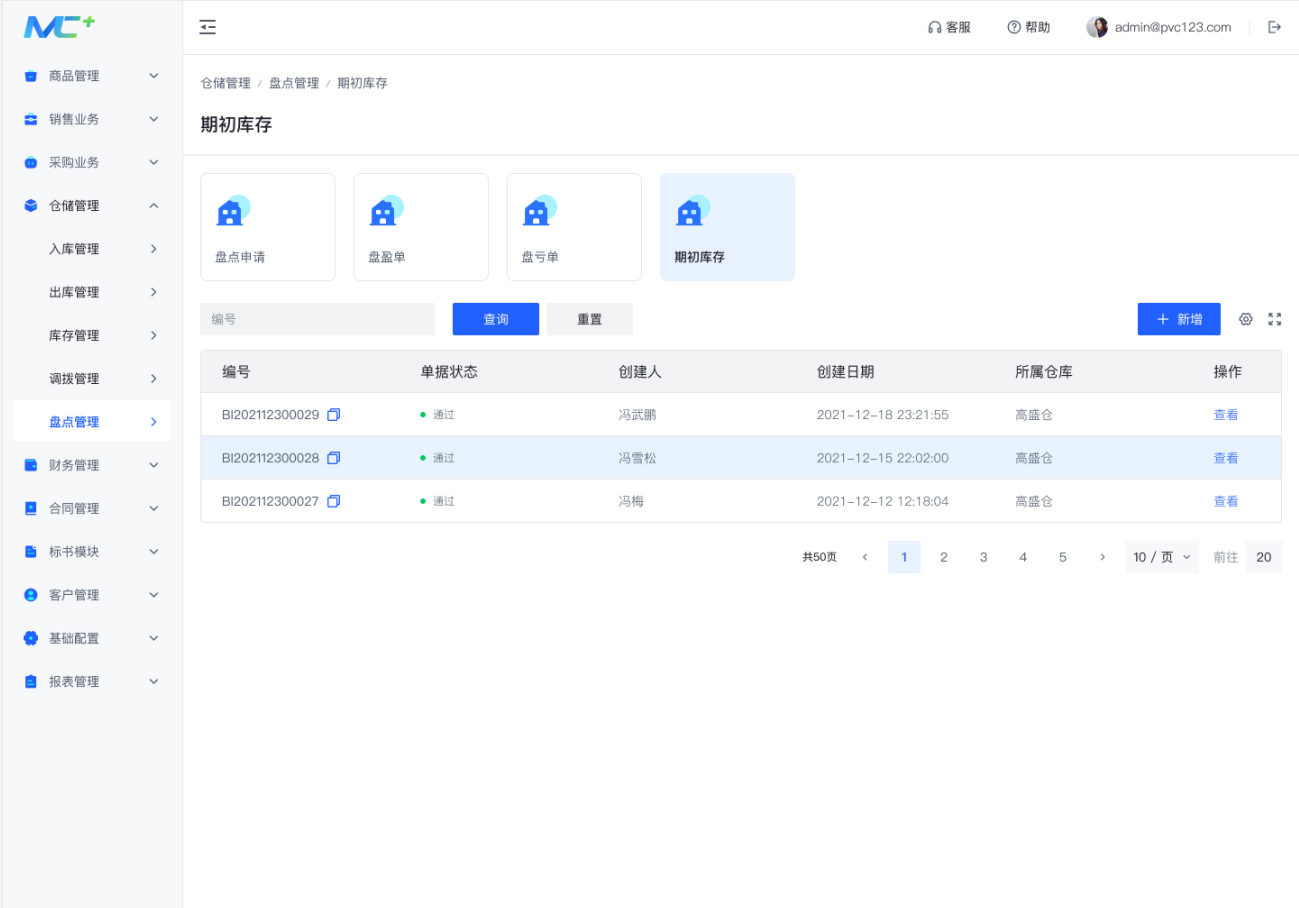
Task: Toggle fullscreen table view icon
Action: tap(1275, 319)
